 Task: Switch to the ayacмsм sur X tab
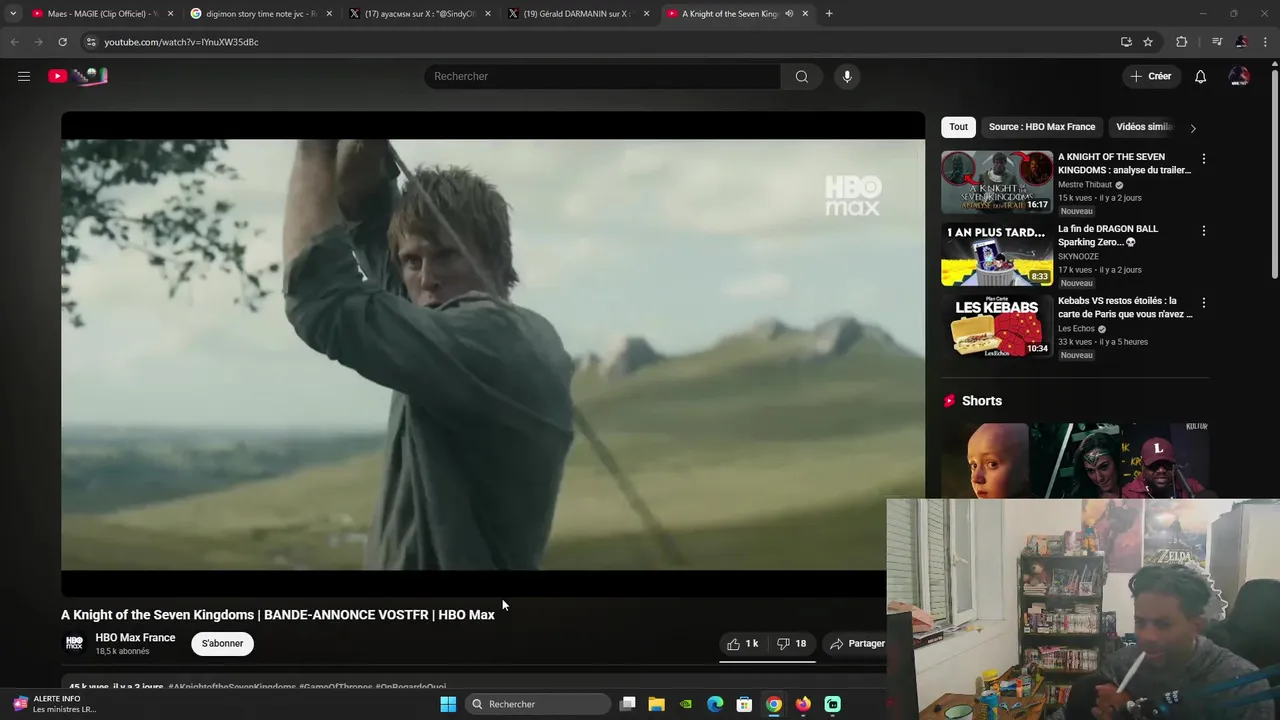click(x=420, y=14)
